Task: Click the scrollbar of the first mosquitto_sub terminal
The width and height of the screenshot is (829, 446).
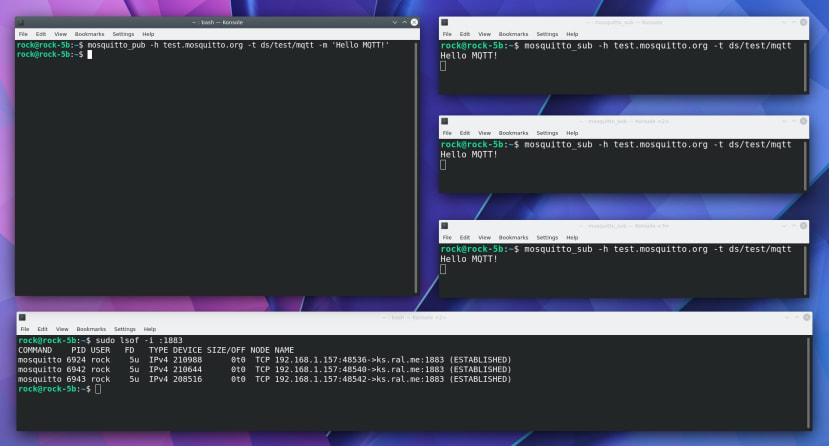Action: point(805,67)
